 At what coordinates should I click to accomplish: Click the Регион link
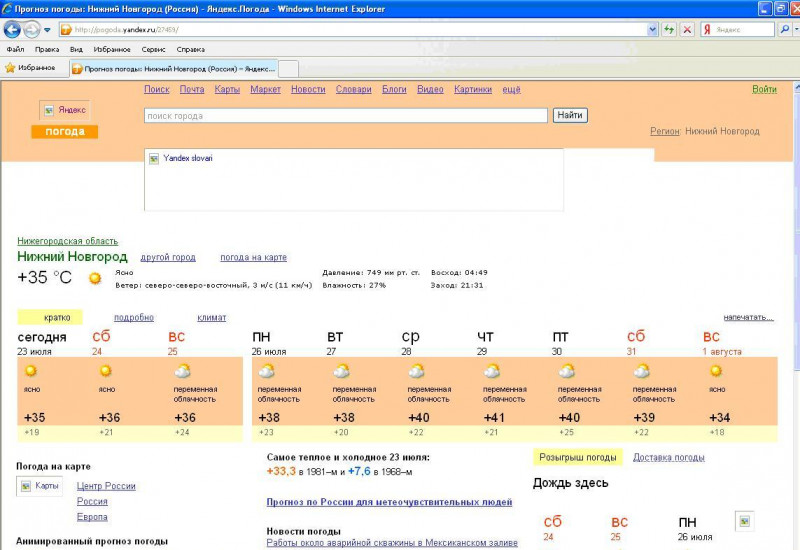(665, 131)
